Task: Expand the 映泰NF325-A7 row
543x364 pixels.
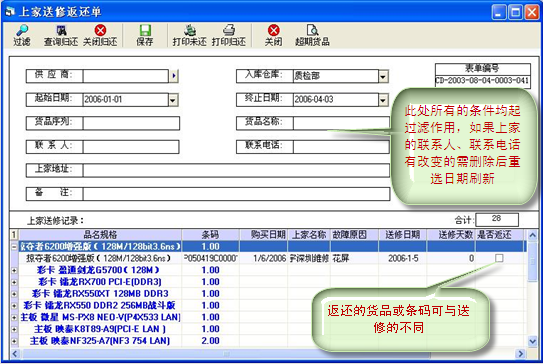Action: (x=14, y=341)
